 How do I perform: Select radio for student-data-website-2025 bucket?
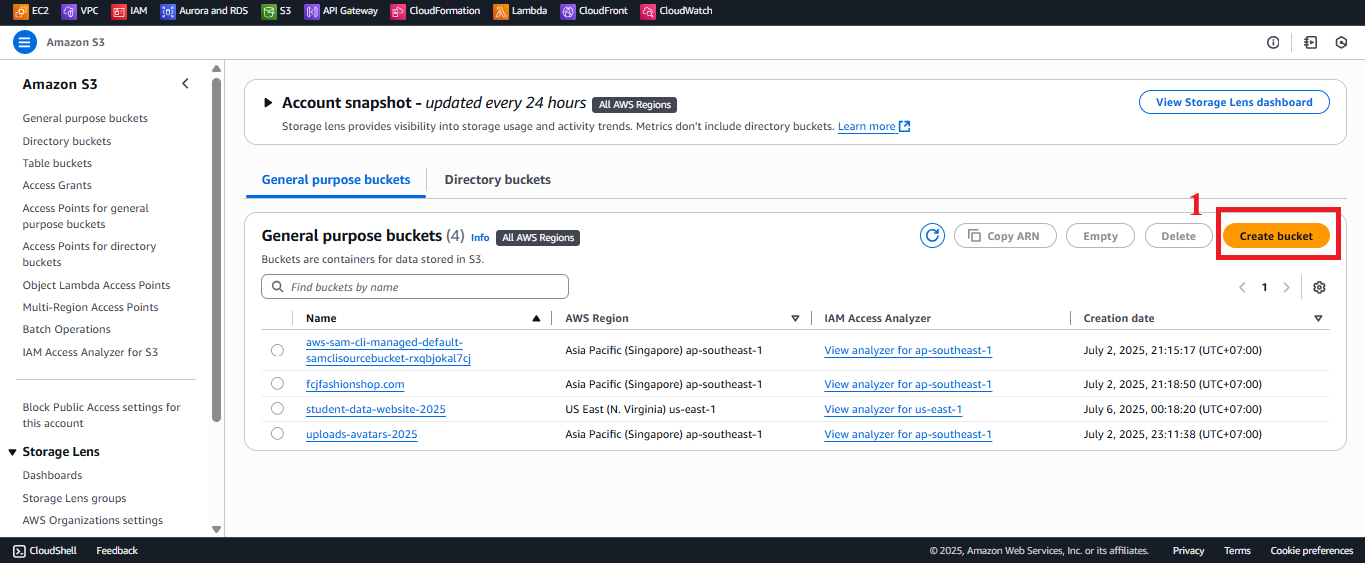[277, 409]
